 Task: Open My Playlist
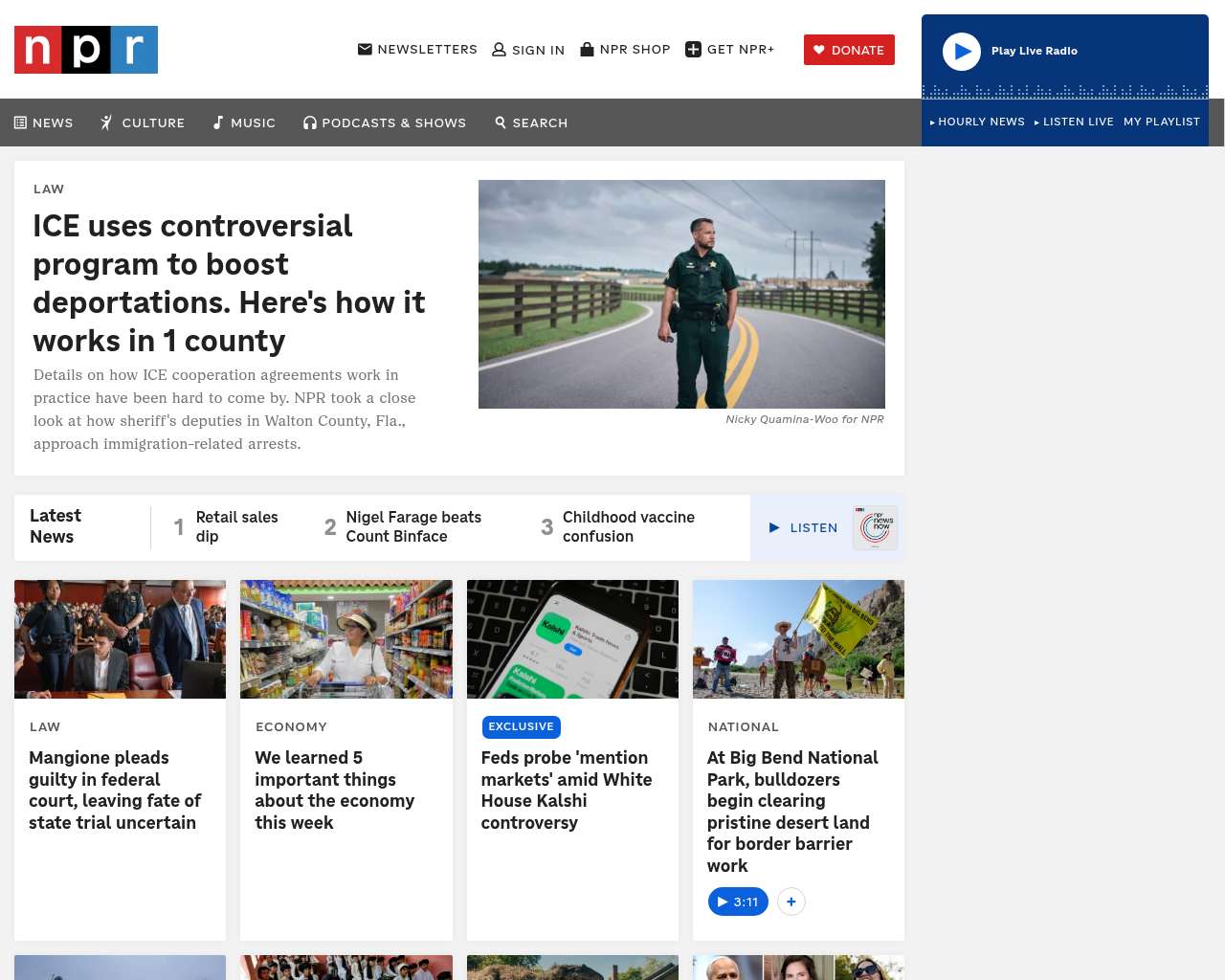point(1162,122)
